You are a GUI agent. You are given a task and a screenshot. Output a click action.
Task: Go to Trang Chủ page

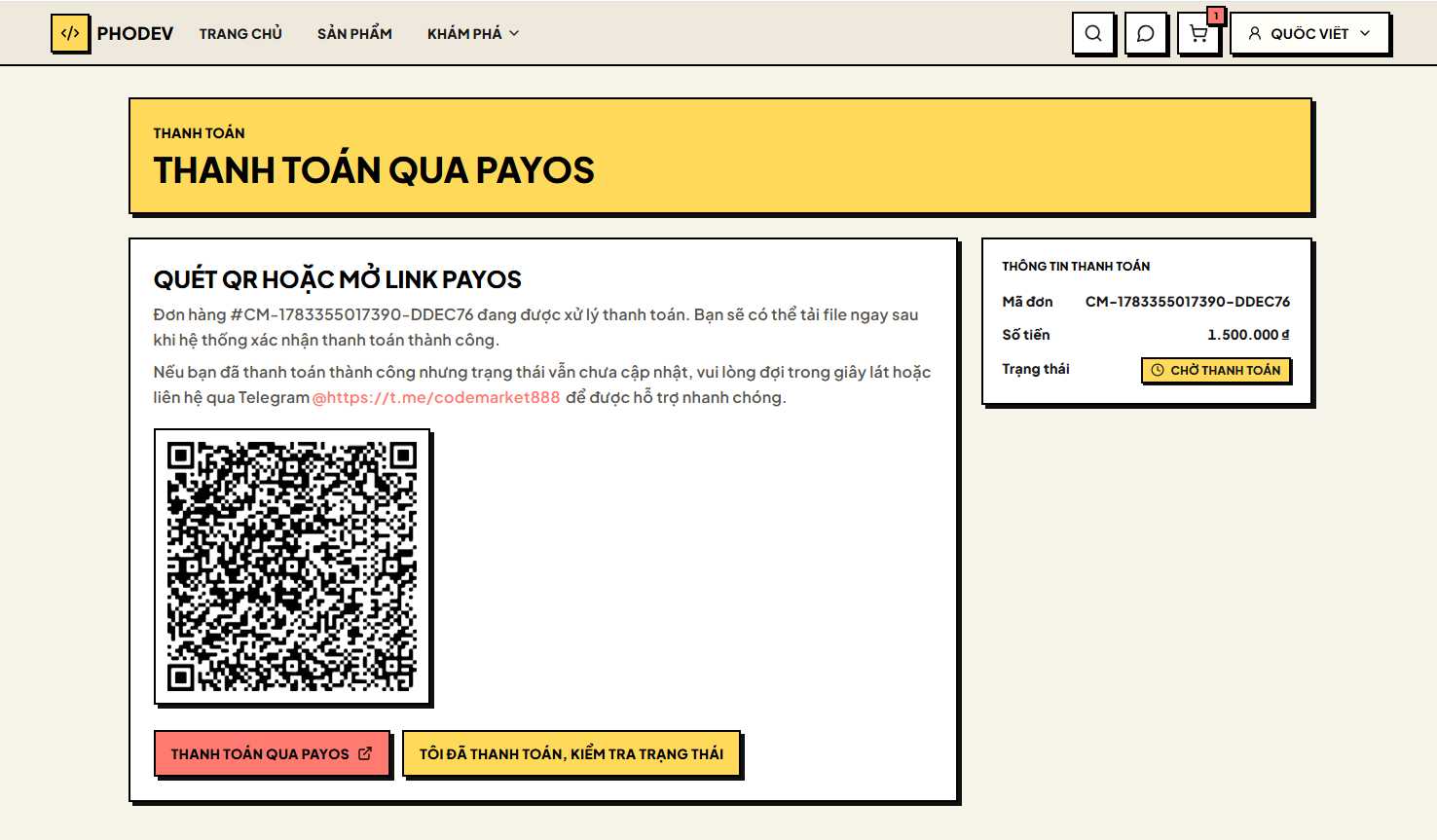(240, 33)
